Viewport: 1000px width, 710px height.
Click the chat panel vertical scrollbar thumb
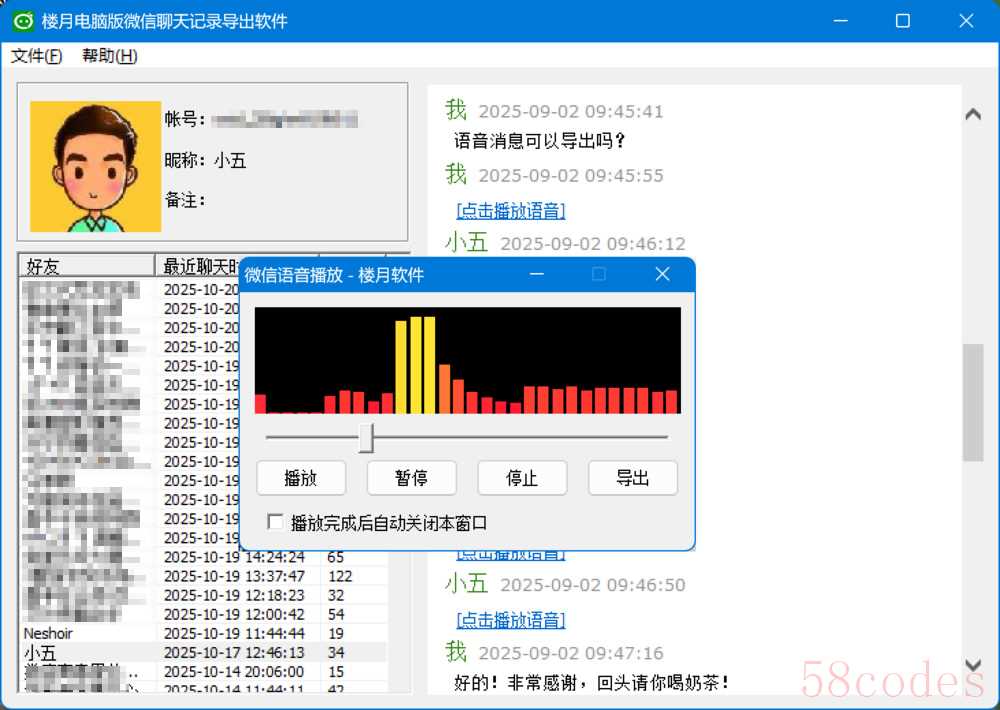[x=972, y=402]
